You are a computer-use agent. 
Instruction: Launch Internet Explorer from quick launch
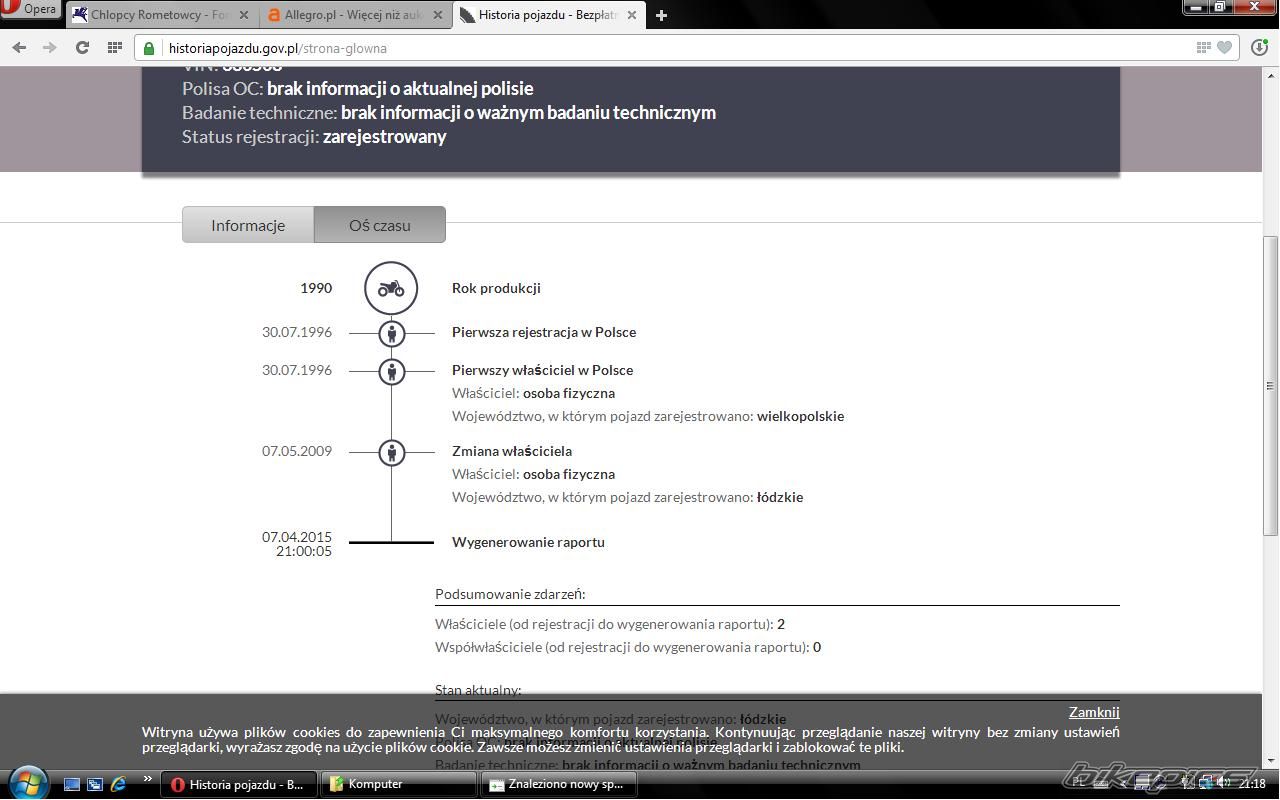119,785
